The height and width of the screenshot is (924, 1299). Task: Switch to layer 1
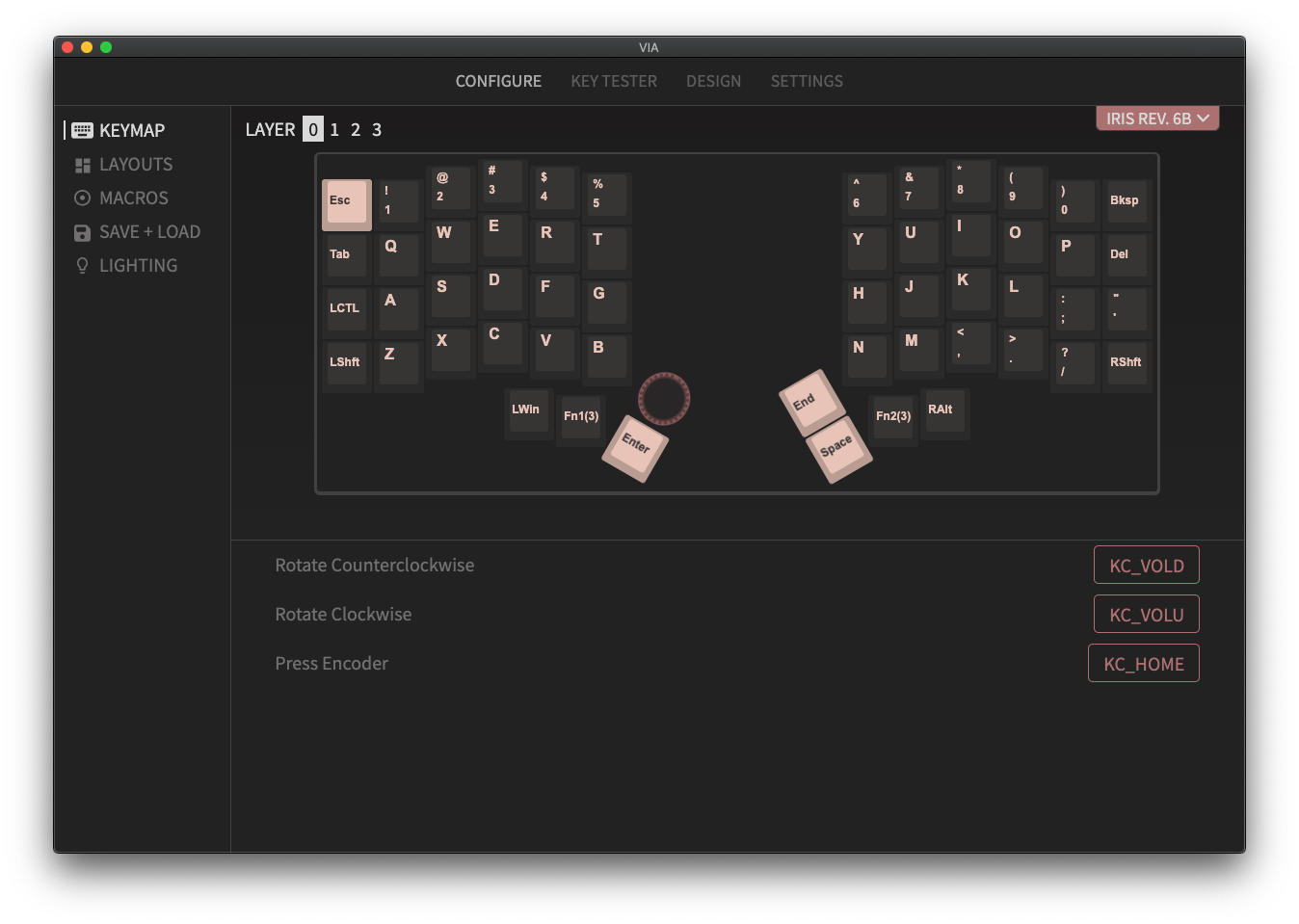(334, 130)
